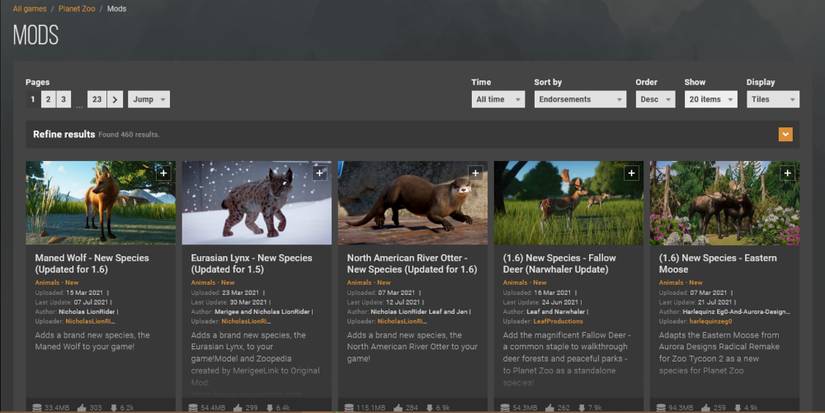Click plus icon on Eastern Moose thumbnail
Viewport: 825px width, 413px height.
787,173
